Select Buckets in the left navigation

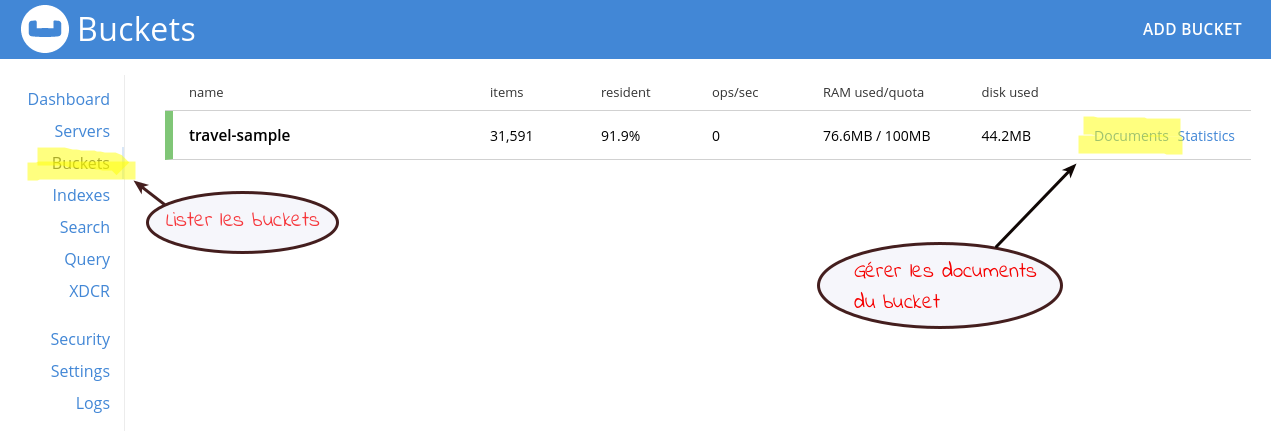80,163
